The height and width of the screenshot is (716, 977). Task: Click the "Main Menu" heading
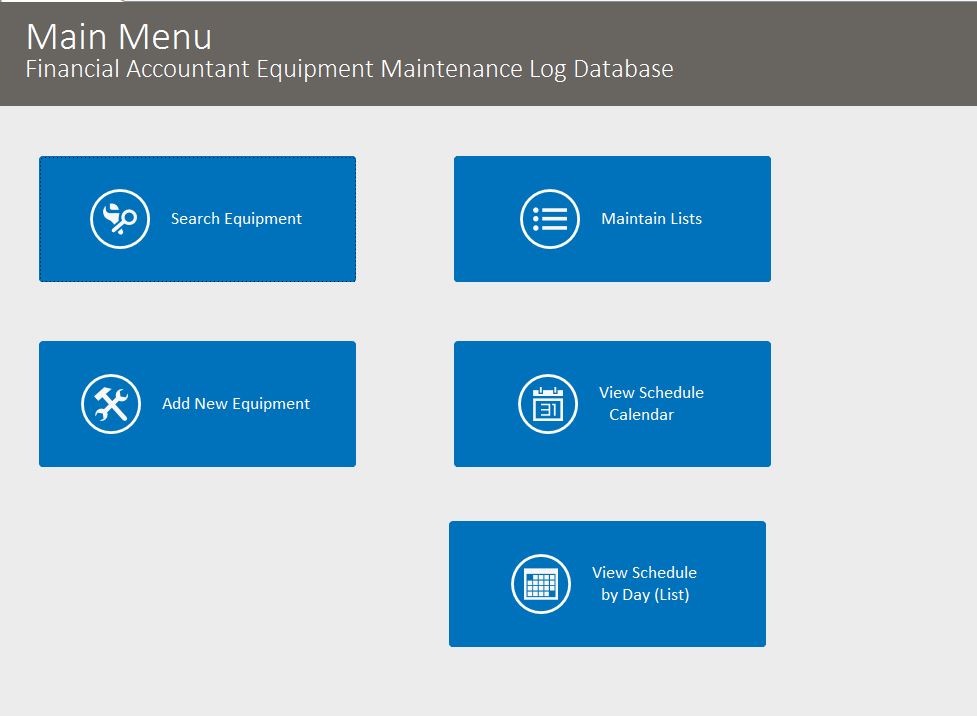coord(118,37)
